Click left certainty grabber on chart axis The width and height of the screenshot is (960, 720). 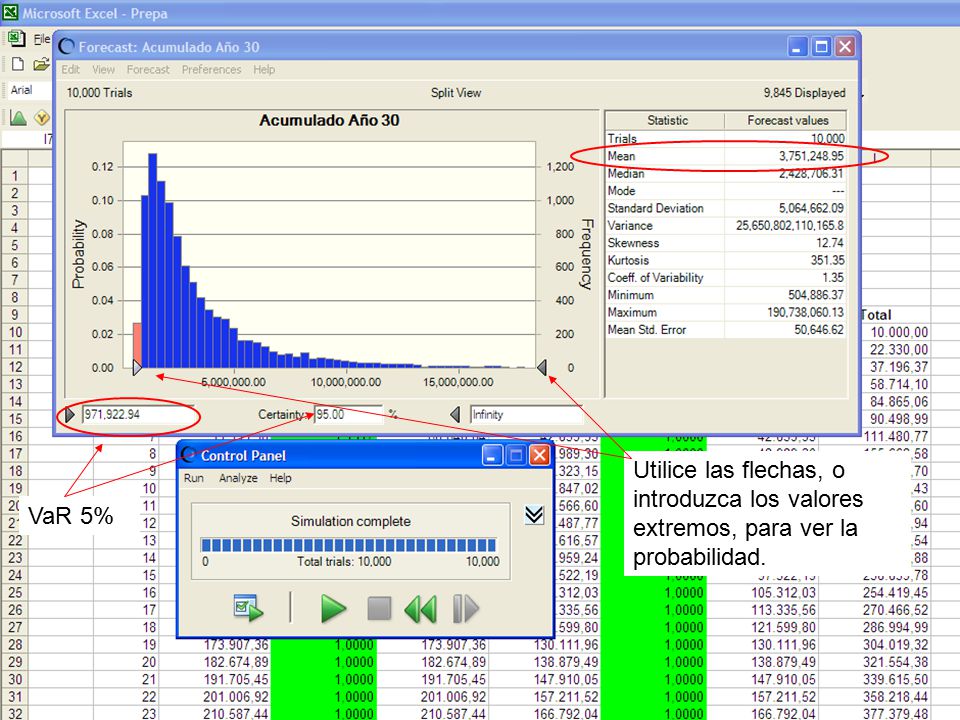137,367
